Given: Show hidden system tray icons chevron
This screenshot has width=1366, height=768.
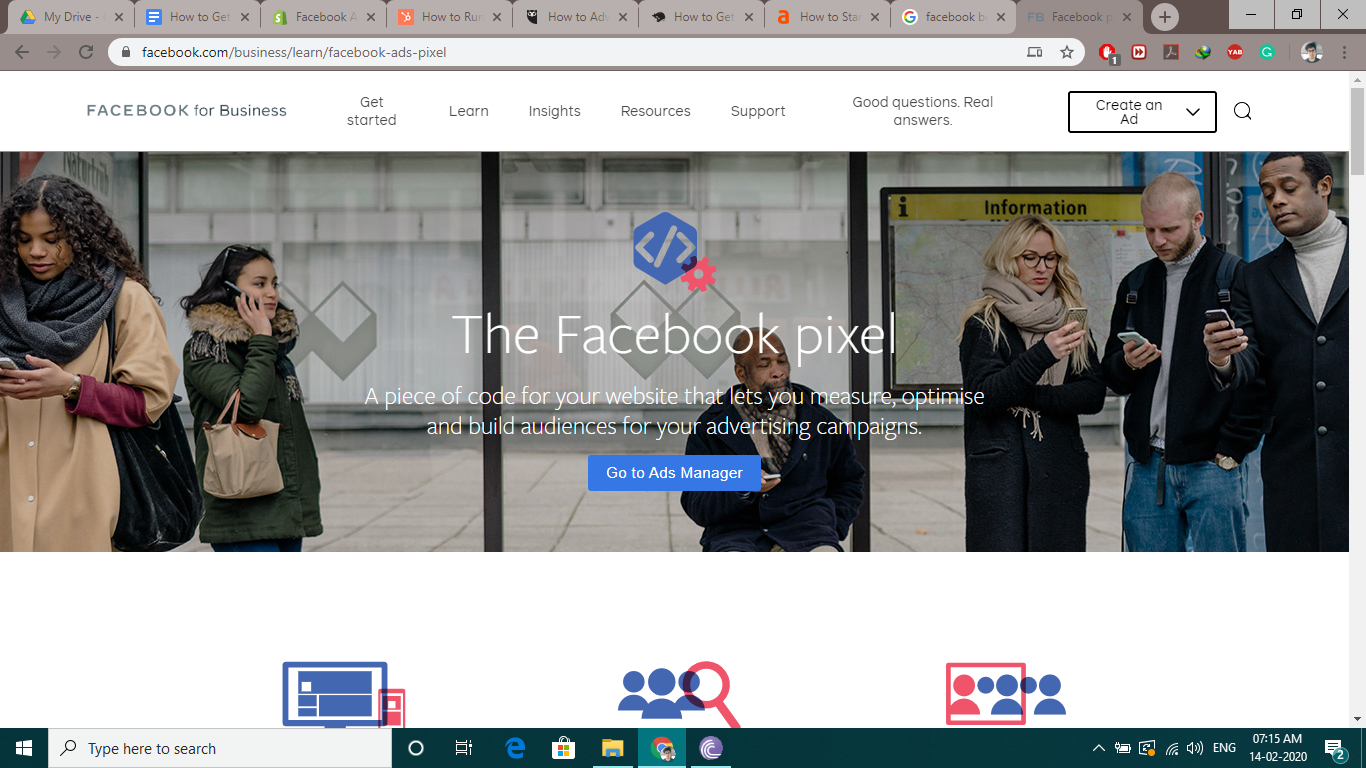Looking at the screenshot, I should (1098, 748).
